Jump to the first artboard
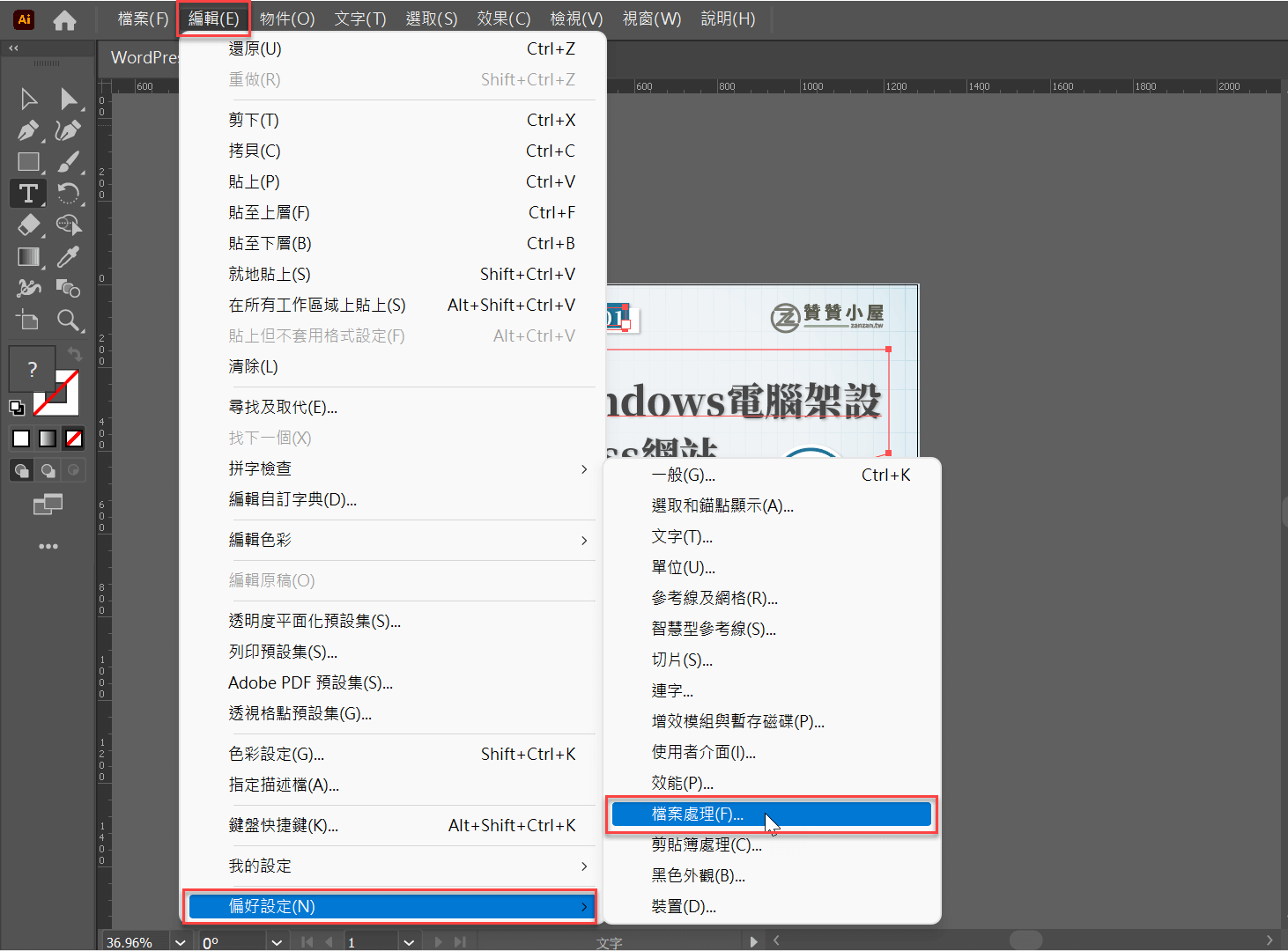Image resolution: width=1288 pixels, height=951 pixels. (307, 941)
